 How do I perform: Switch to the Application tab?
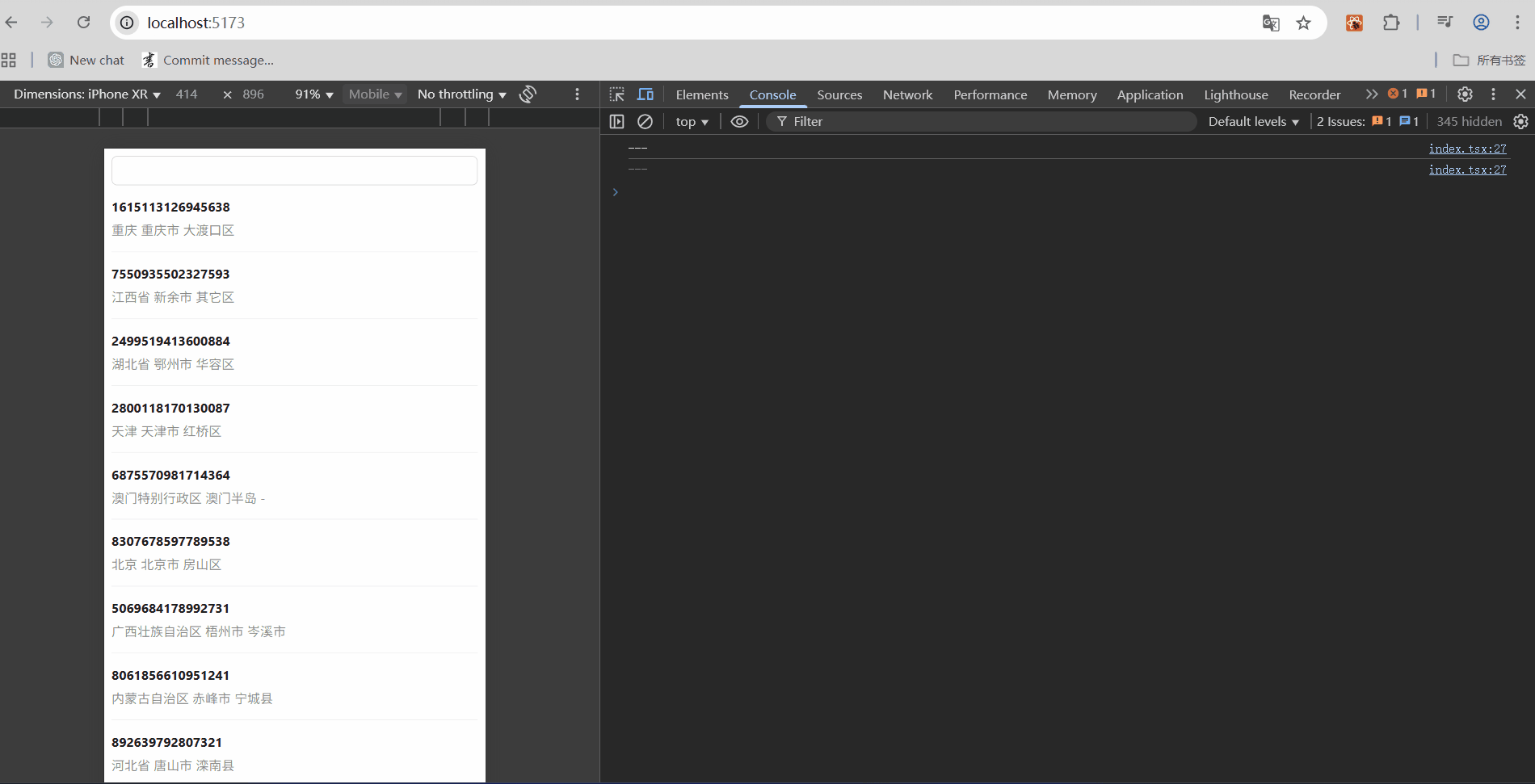tap(1150, 94)
